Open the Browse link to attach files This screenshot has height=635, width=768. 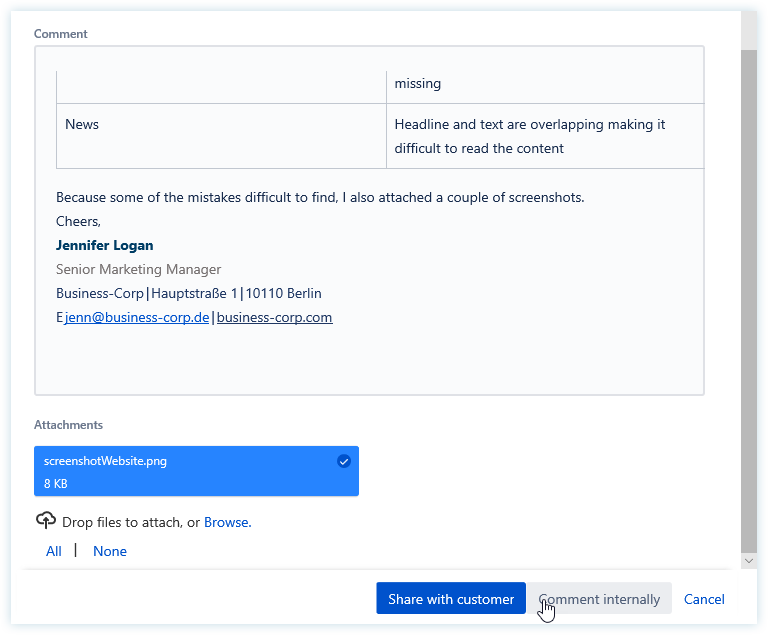click(226, 522)
